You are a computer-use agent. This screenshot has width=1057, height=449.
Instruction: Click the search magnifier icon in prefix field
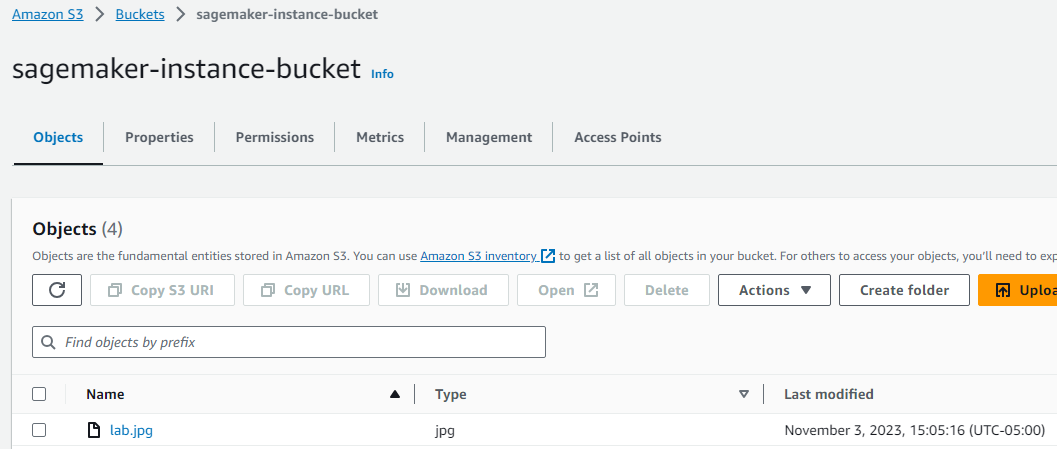pos(49,342)
